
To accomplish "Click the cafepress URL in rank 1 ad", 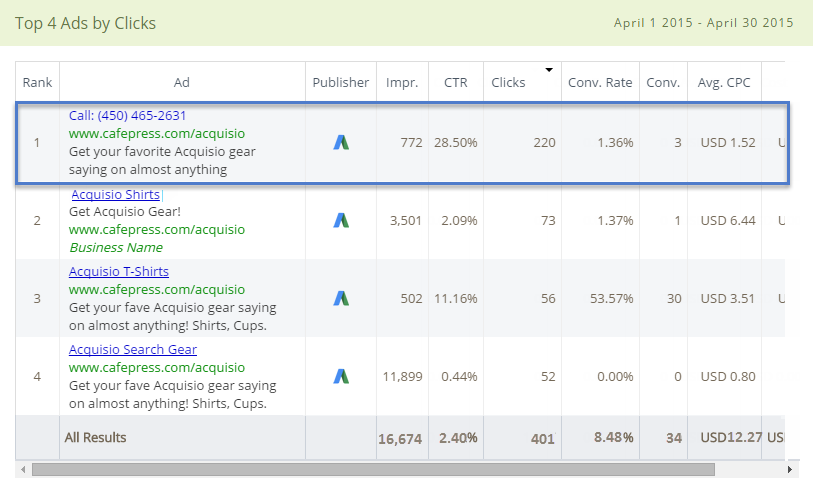I will [x=157, y=134].
